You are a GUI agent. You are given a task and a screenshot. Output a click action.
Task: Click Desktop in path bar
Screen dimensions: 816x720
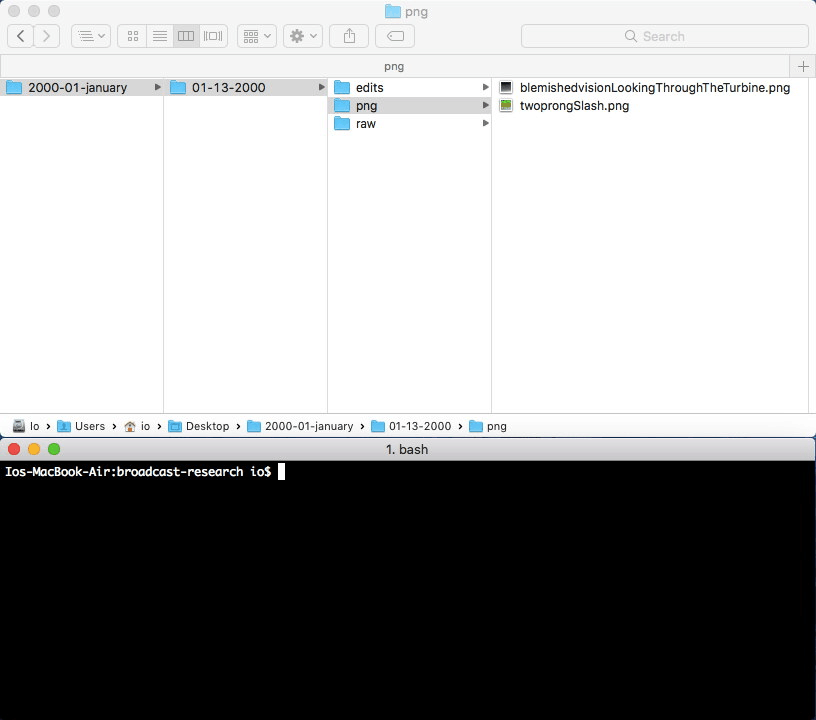click(199, 426)
